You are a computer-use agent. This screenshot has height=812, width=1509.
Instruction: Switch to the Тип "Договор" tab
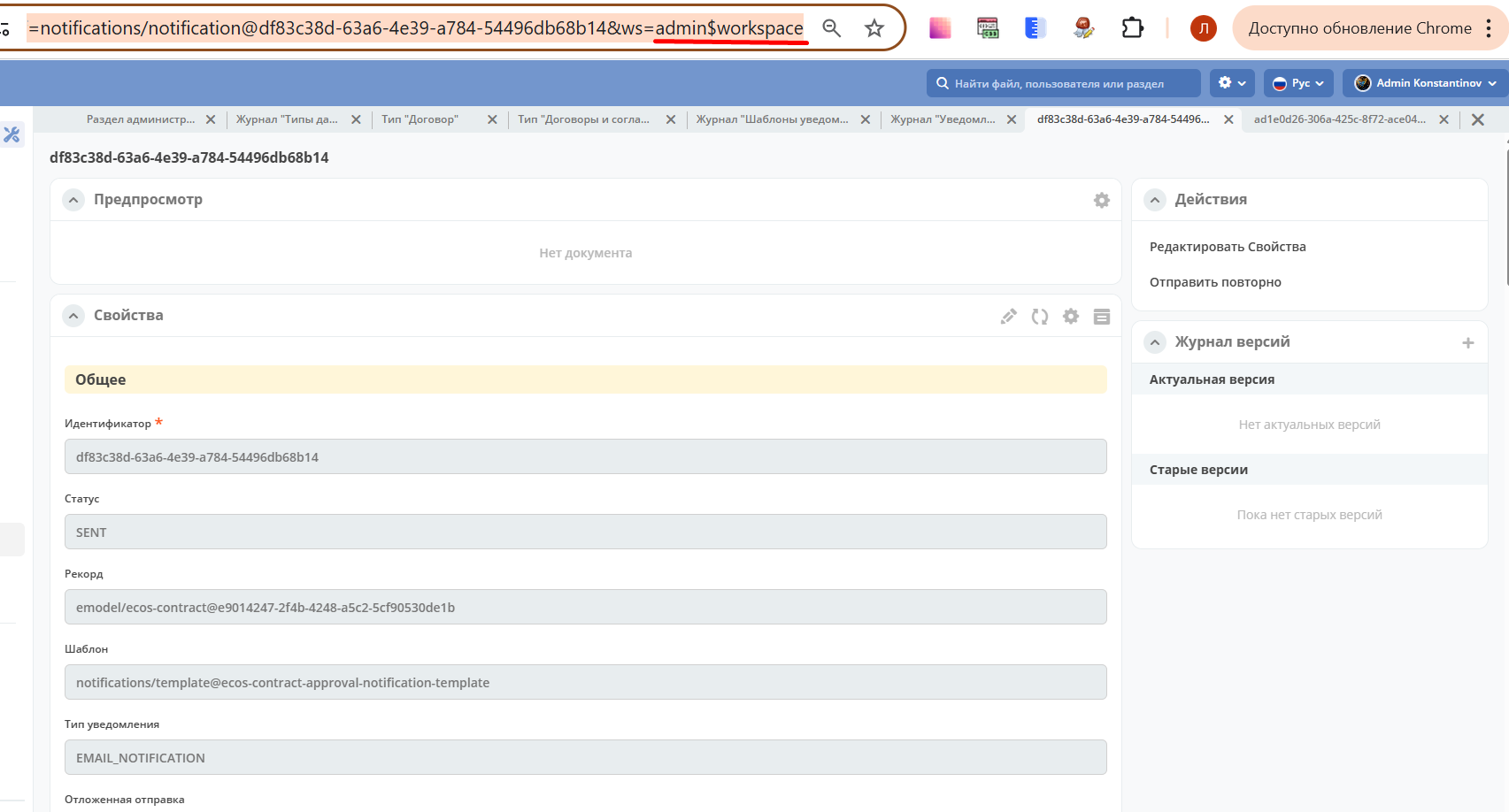[420, 119]
